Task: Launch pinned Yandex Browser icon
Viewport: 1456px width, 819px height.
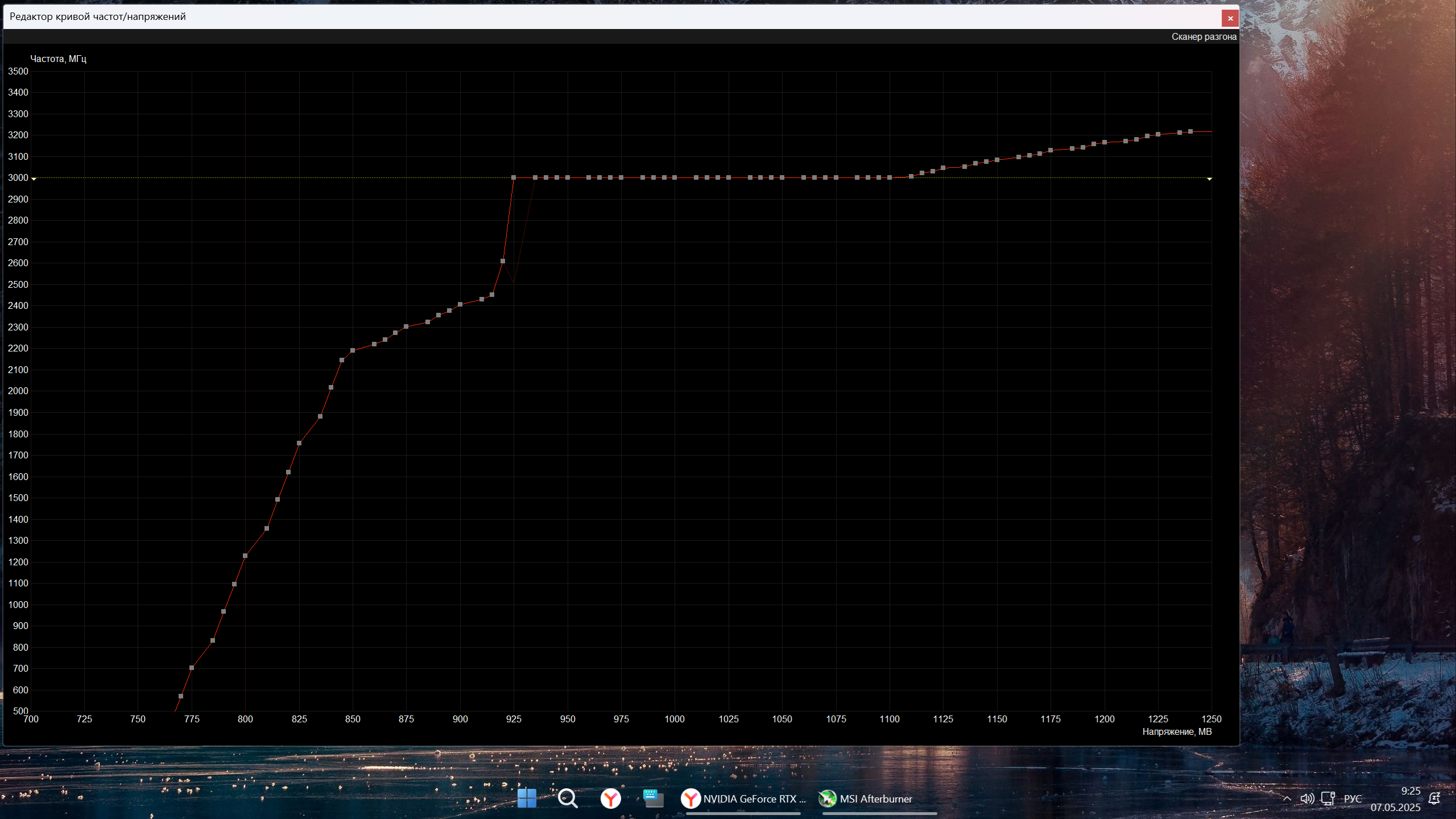Action: pyautogui.click(x=610, y=798)
